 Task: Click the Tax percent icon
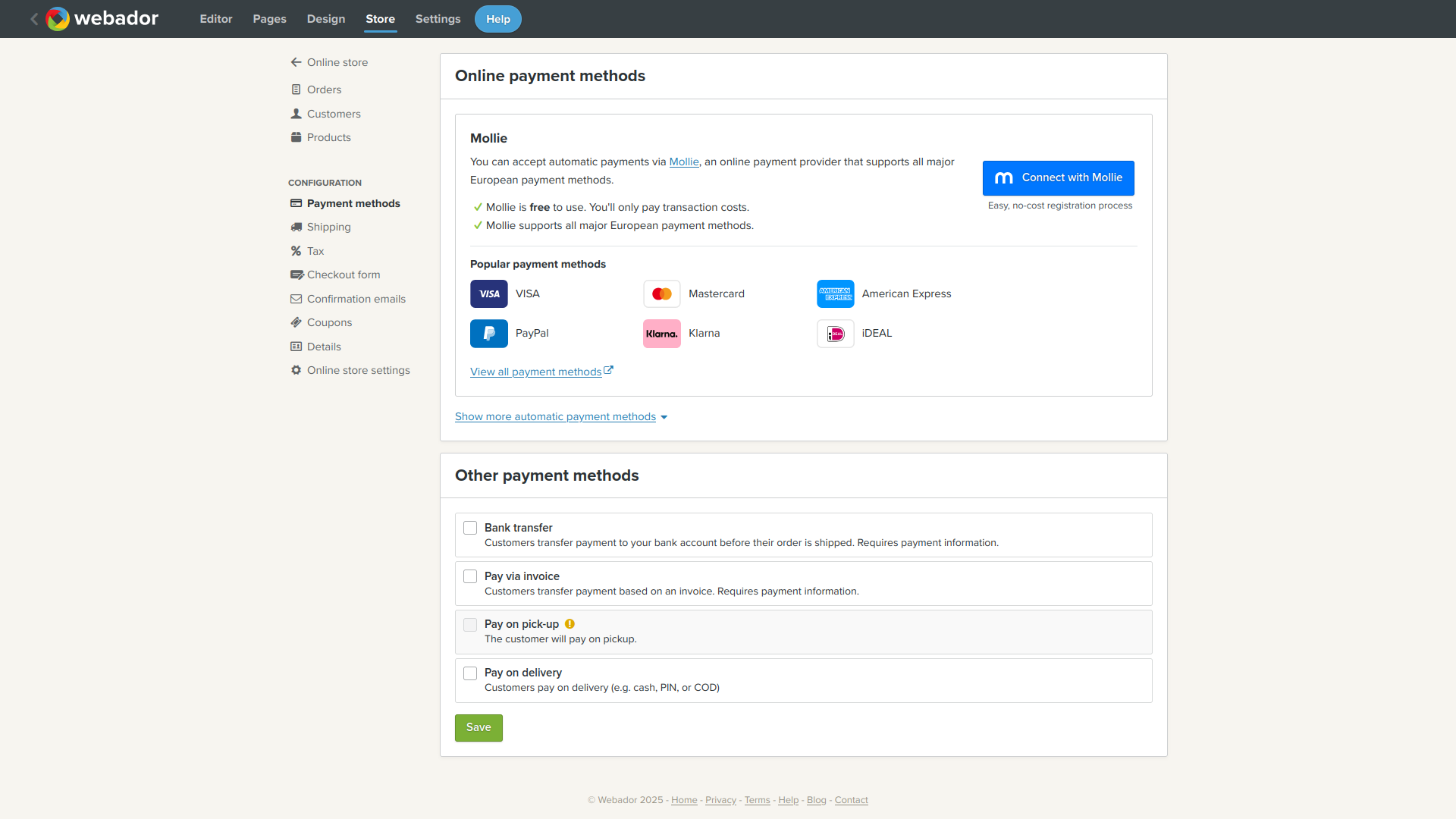click(296, 251)
